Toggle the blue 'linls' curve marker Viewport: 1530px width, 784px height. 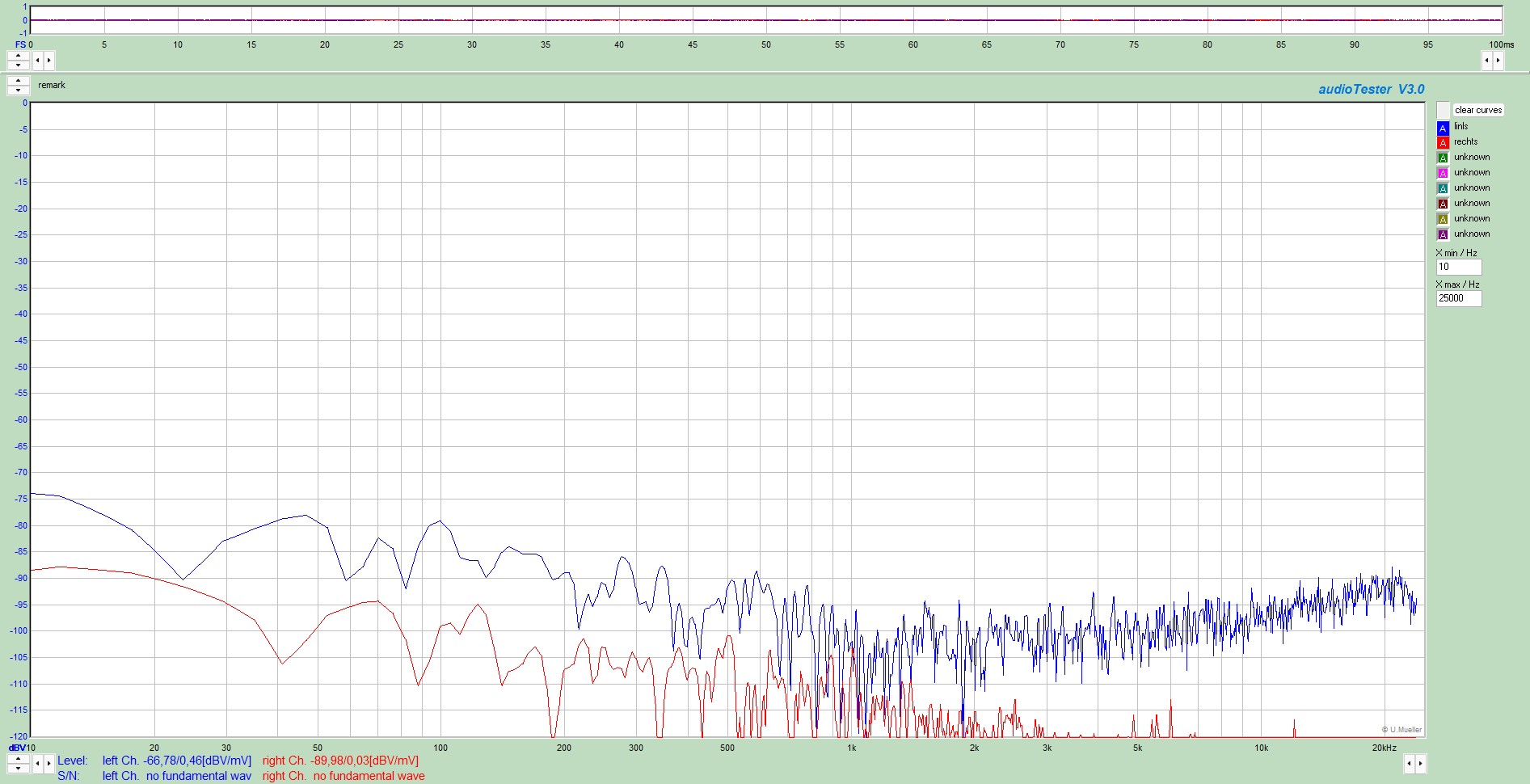point(1443,128)
